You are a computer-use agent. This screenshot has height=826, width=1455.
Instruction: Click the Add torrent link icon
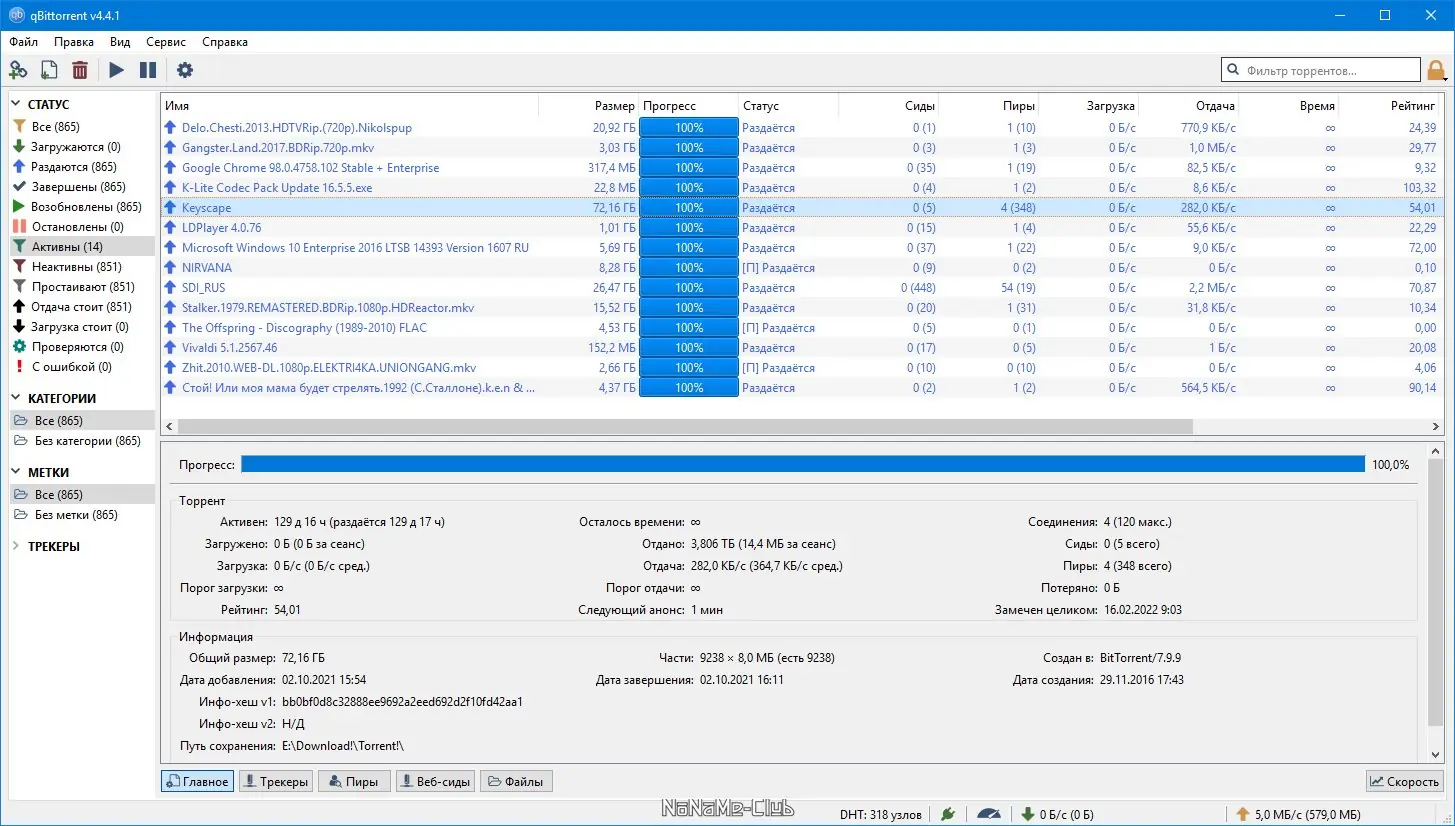pos(18,70)
